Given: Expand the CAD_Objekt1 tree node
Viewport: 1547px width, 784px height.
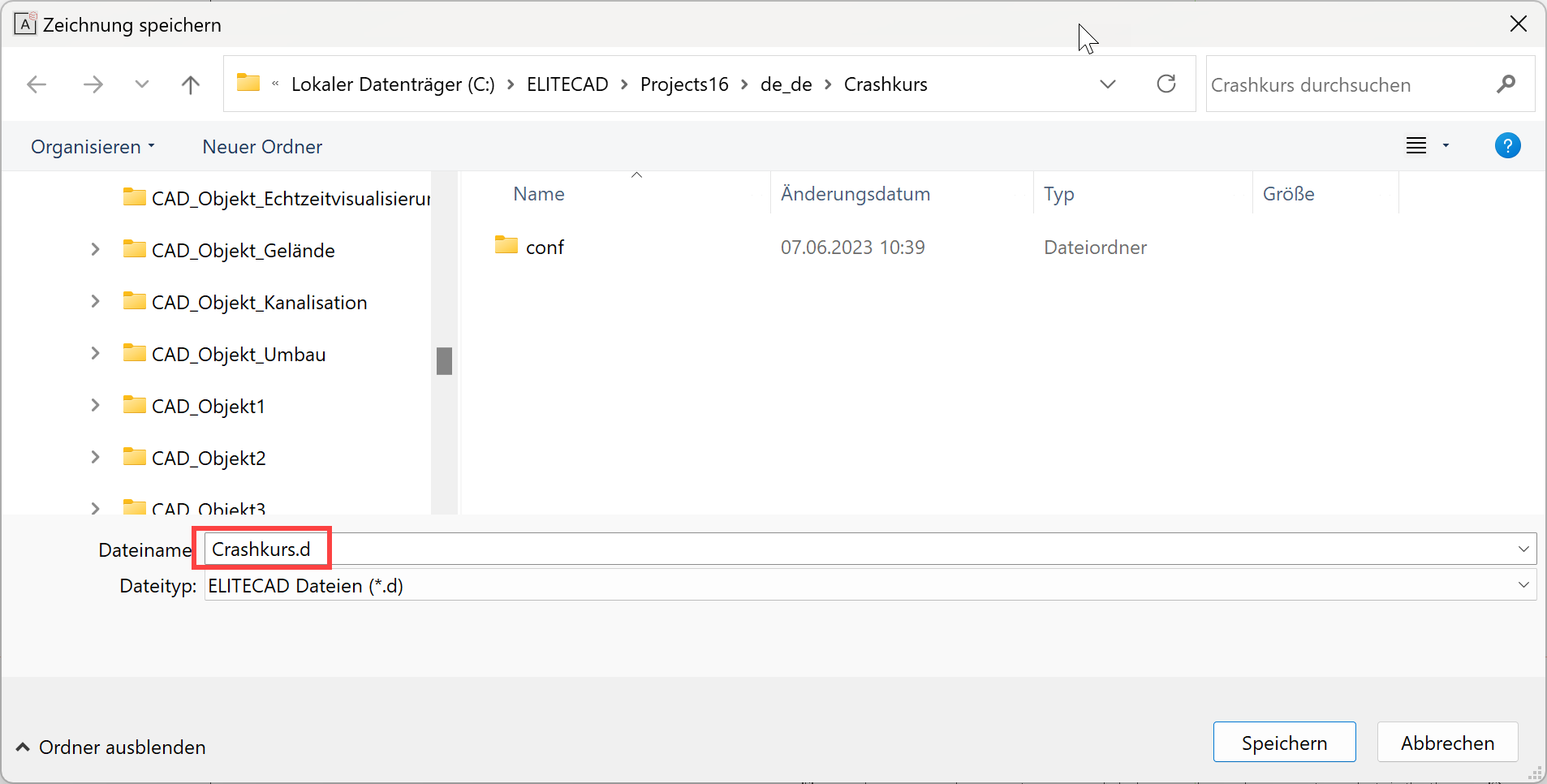Looking at the screenshot, I should coord(96,405).
